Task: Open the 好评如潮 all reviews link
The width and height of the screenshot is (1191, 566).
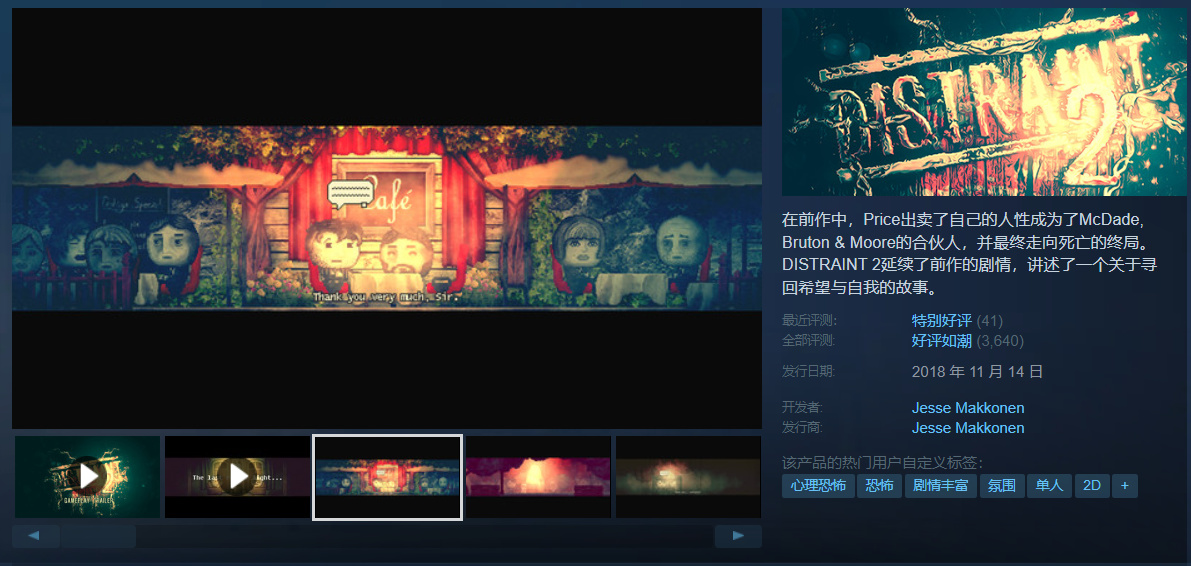Action: pyautogui.click(x=941, y=341)
